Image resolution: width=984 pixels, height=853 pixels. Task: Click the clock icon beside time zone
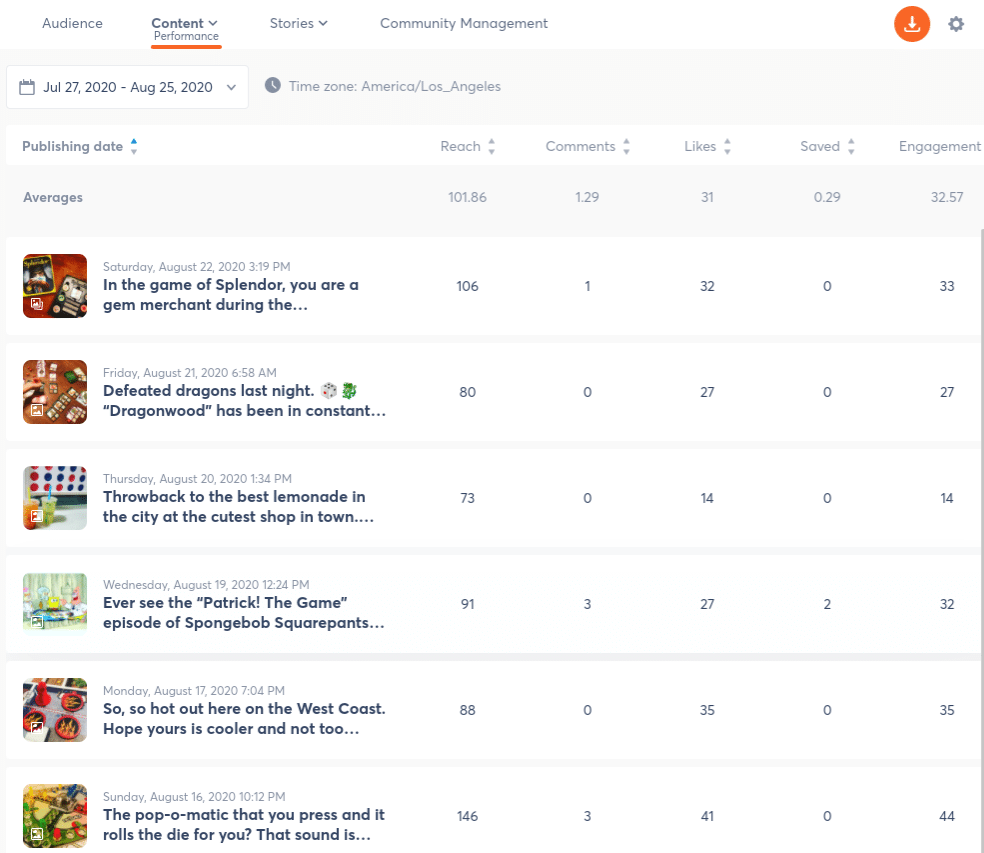[272, 86]
